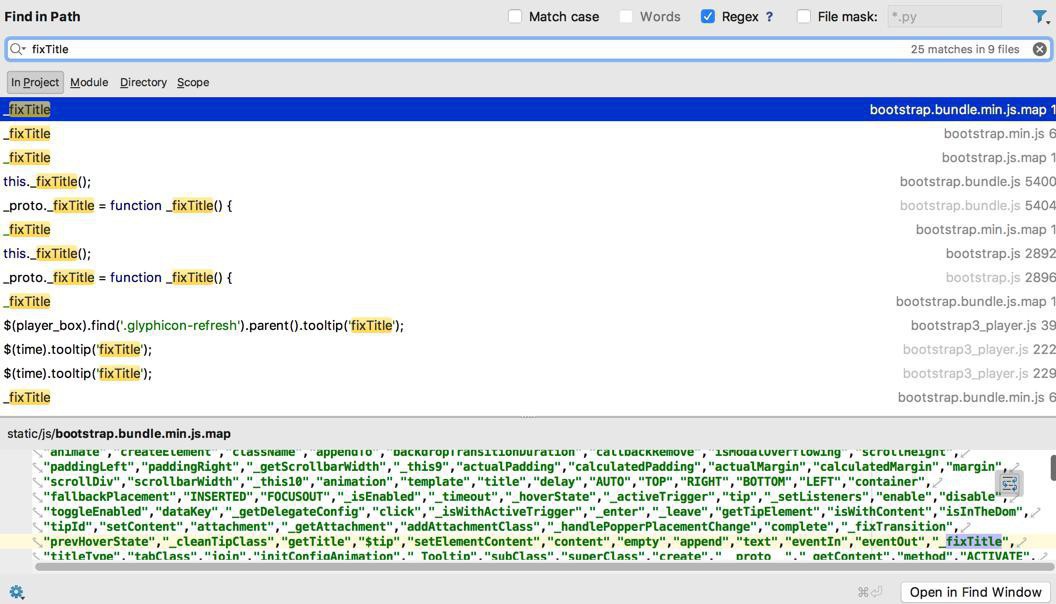Select this._fixTitle(); result in bootstrap.bundle.js 5400
This screenshot has width=1056, height=604.
click(400, 181)
